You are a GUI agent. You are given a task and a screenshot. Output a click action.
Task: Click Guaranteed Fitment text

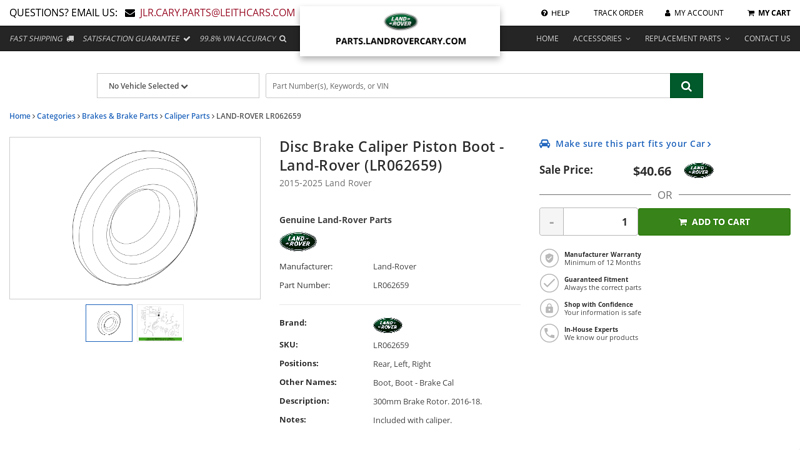point(596,279)
